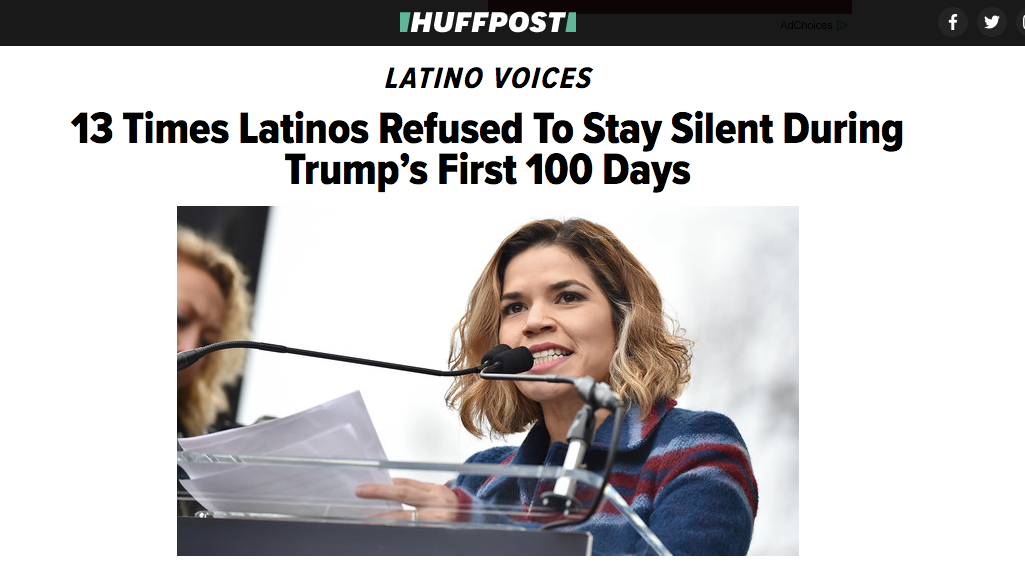Click the cut-off share icon after Twitter
This screenshot has width=1025, height=578.
(1020, 22)
